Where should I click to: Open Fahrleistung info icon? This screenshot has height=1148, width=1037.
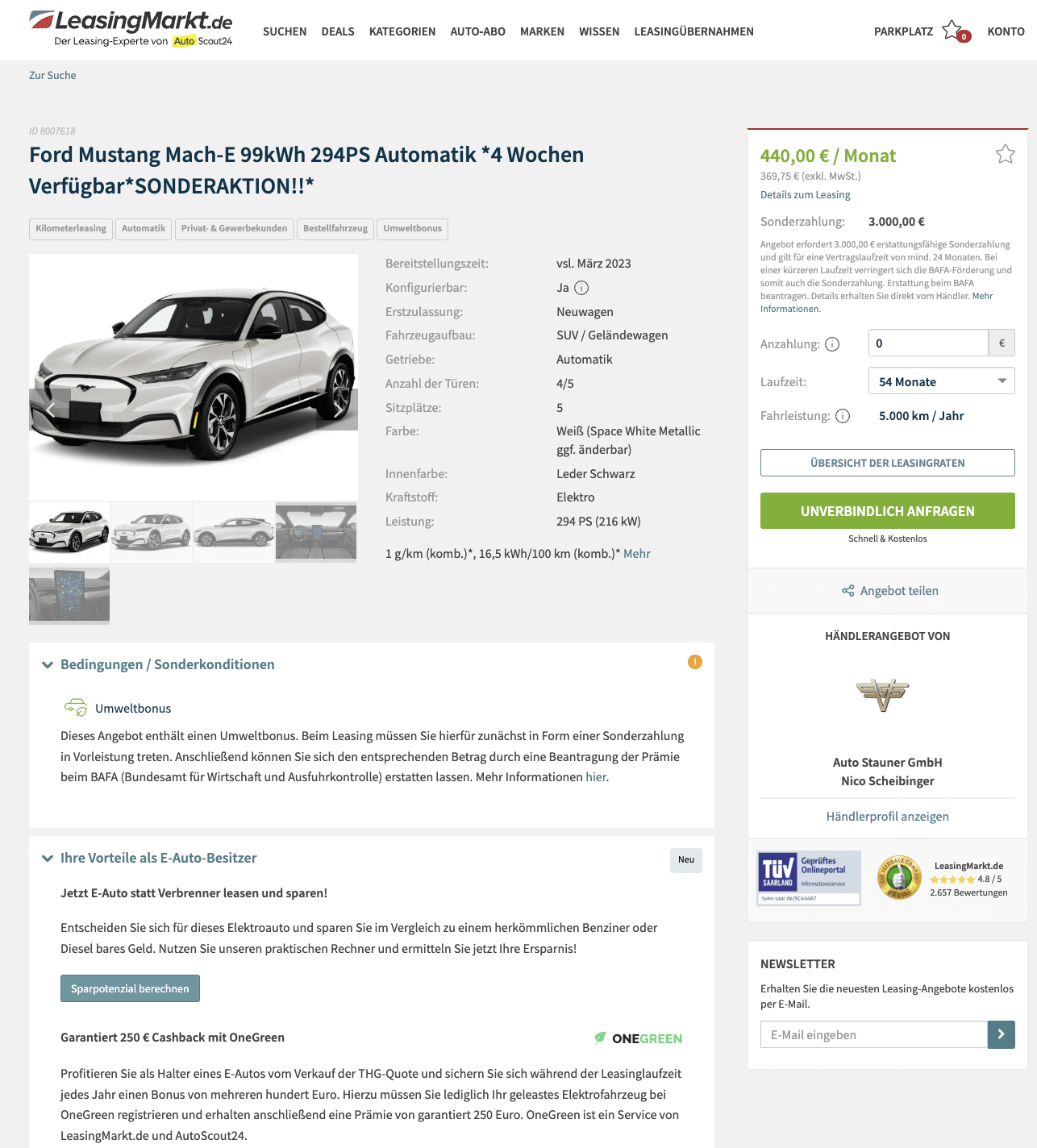pyautogui.click(x=843, y=416)
